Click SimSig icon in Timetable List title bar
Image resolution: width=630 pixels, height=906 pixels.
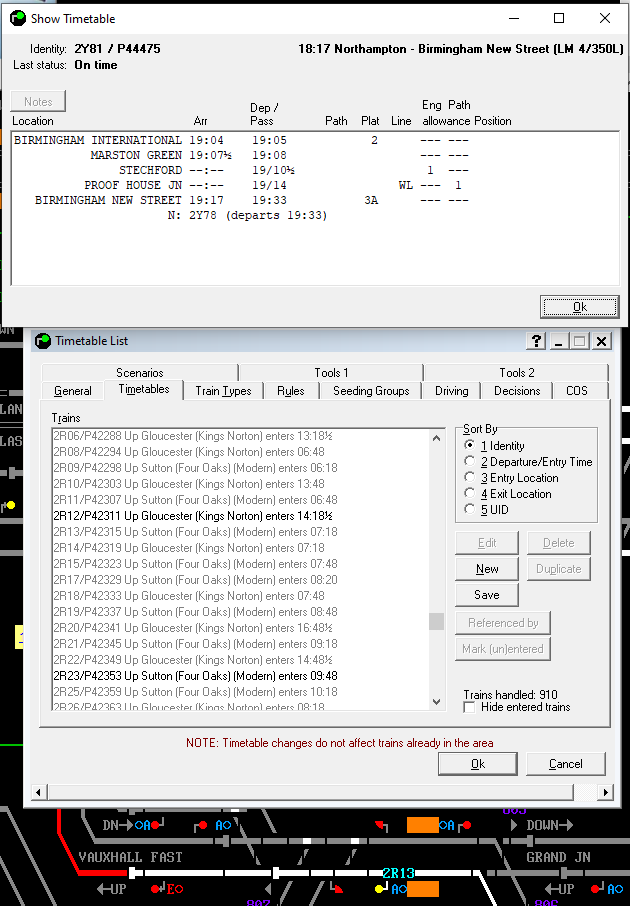43,341
